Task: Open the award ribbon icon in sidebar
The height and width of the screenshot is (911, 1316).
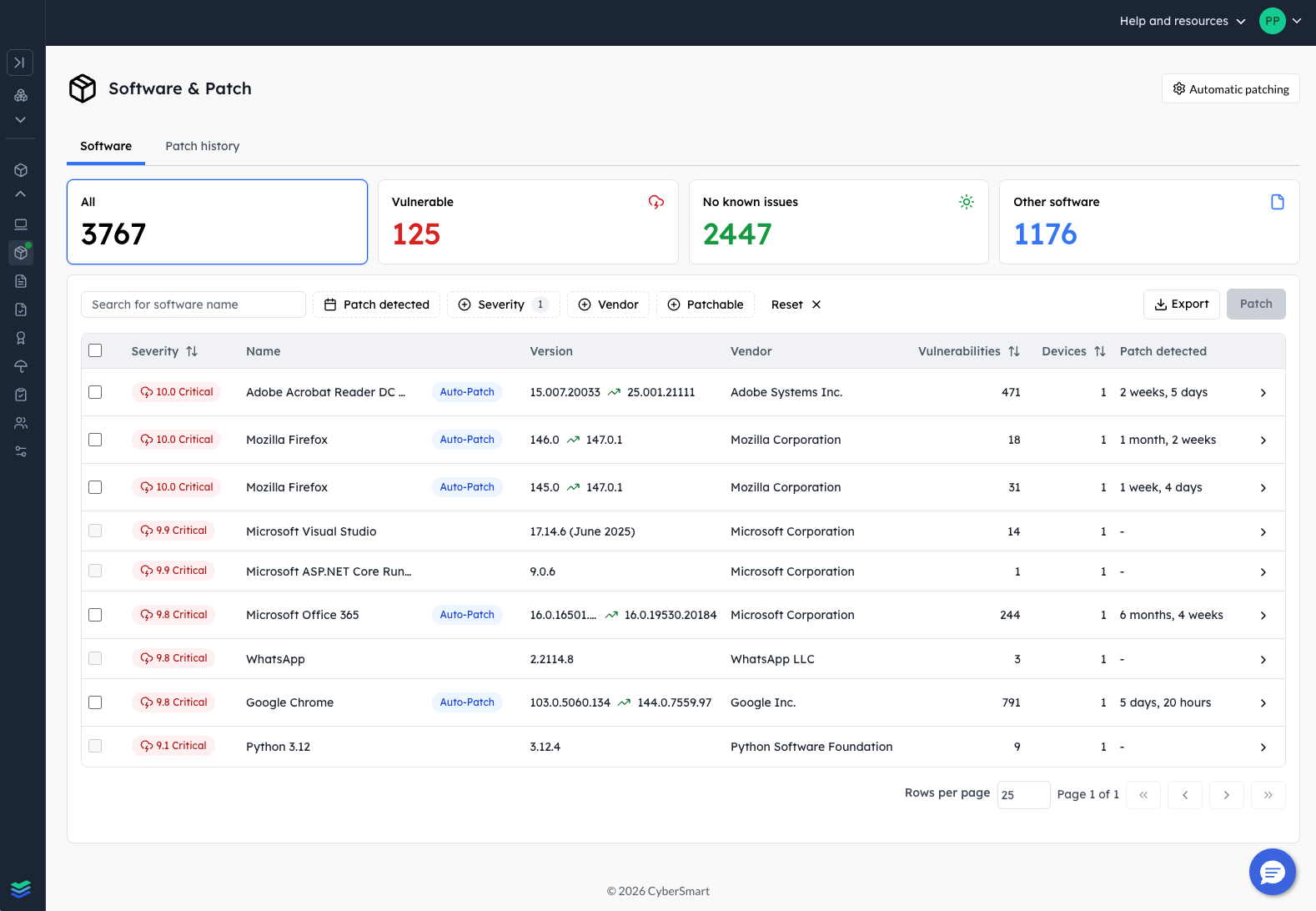Action: pyautogui.click(x=21, y=338)
